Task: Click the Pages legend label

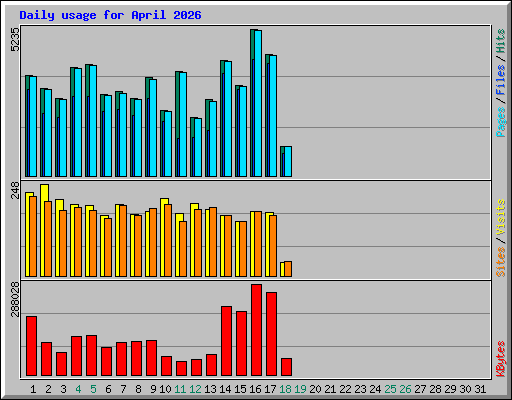Action: [501, 122]
